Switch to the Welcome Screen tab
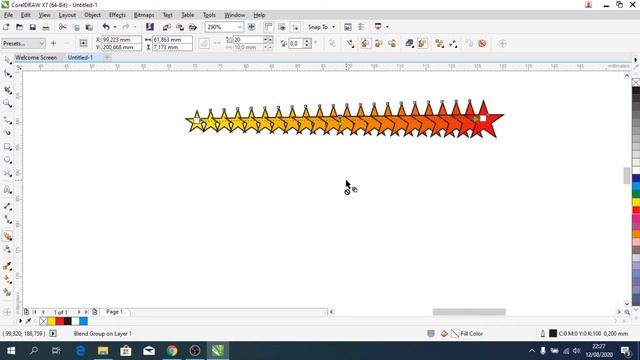The height and width of the screenshot is (360, 640). 36,58
